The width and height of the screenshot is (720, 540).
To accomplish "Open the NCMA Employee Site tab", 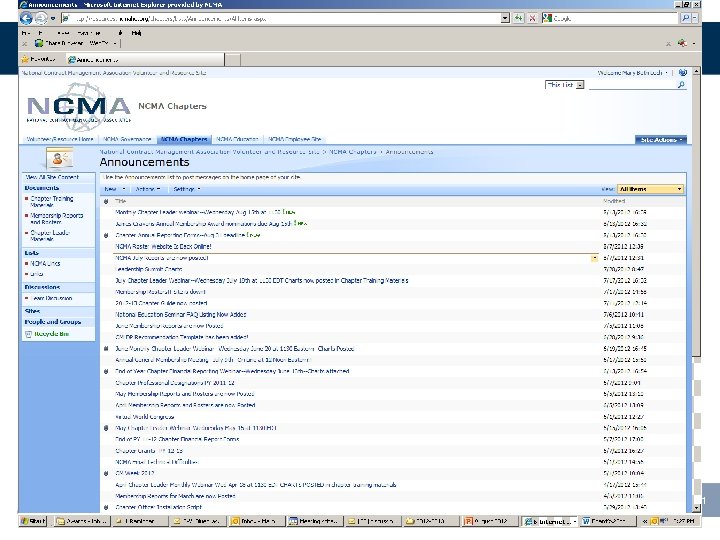I will 295,139.
